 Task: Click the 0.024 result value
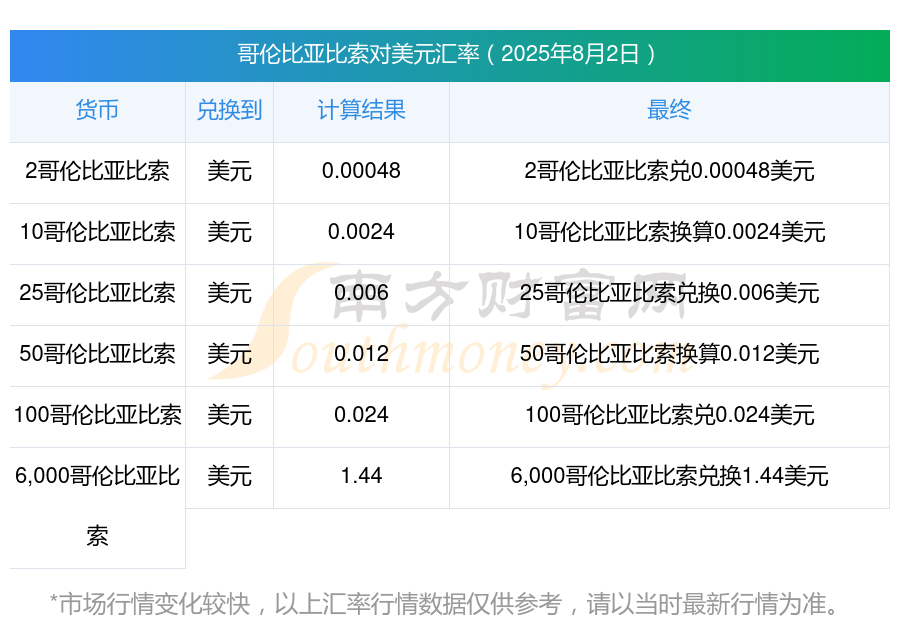point(361,415)
